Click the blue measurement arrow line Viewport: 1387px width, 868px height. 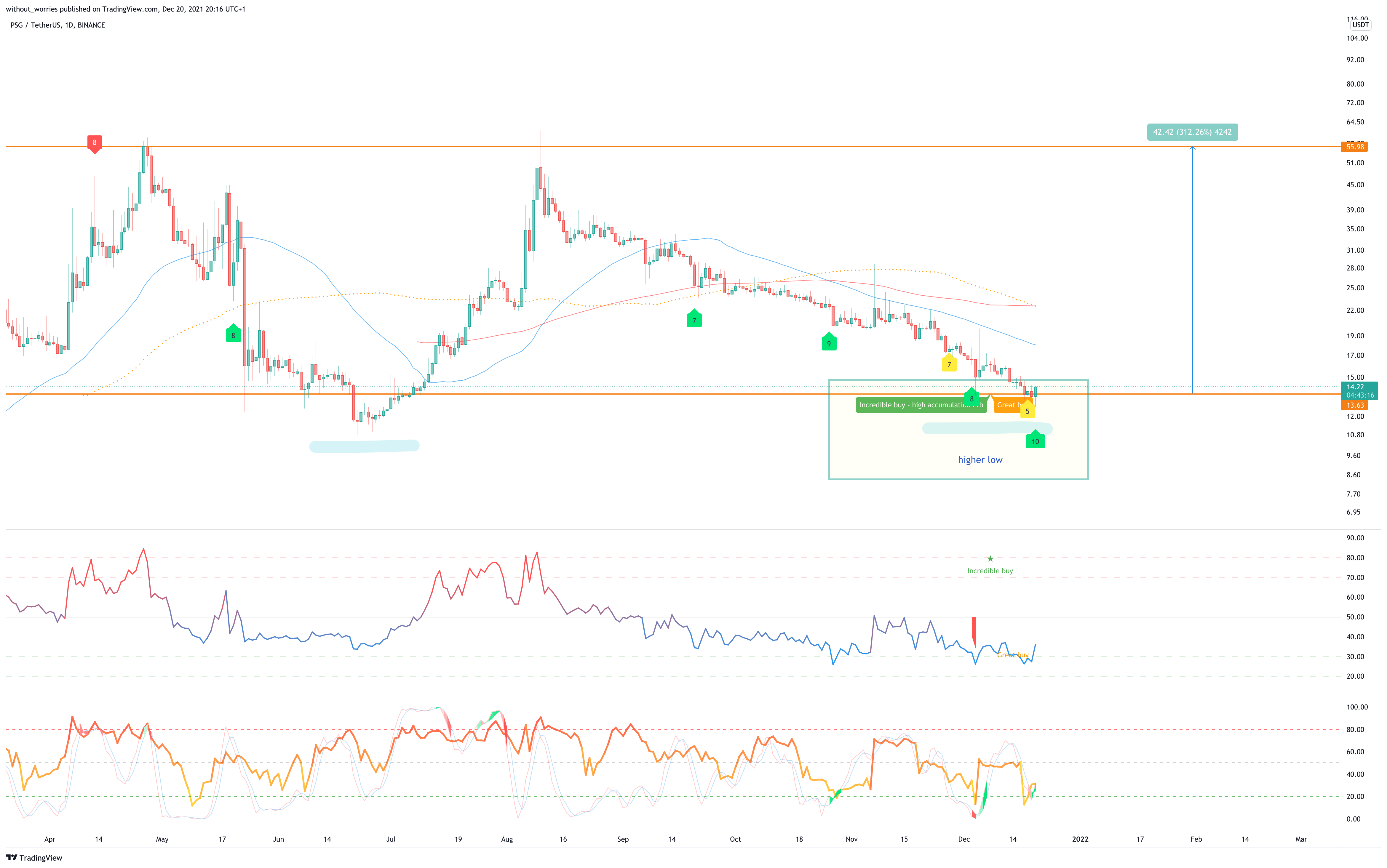[x=1192, y=270]
